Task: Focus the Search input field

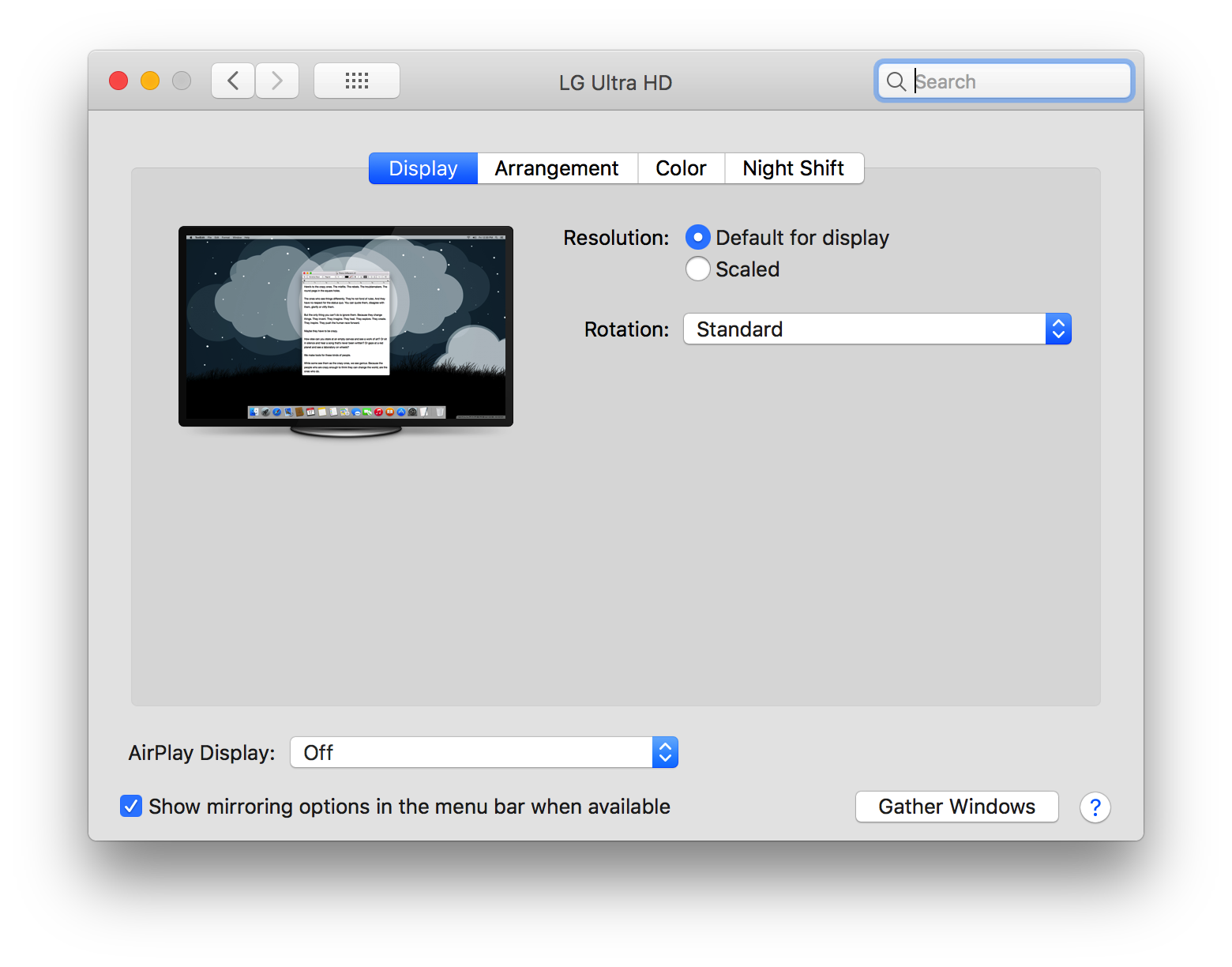Action: 1004,81
